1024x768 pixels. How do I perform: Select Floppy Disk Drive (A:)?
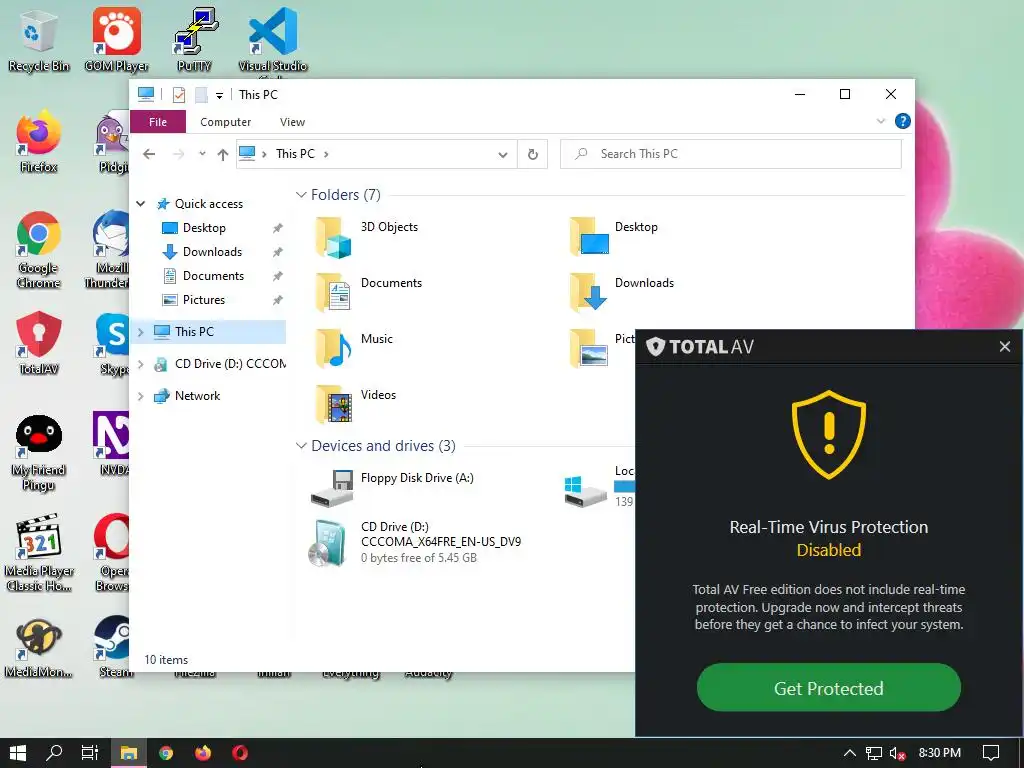(x=392, y=488)
